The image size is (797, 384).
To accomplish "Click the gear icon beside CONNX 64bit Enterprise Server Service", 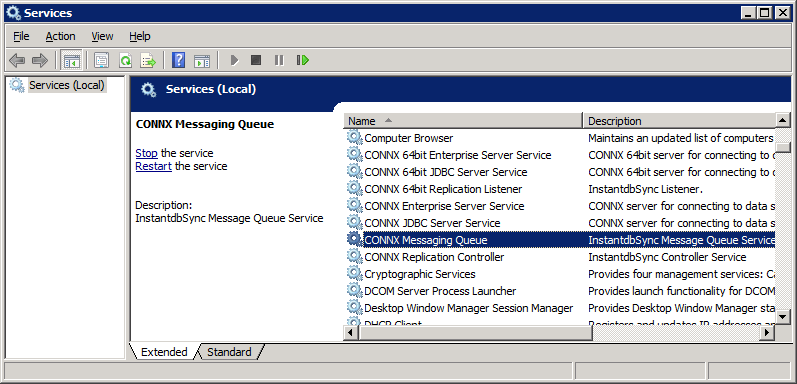I will pyautogui.click(x=354, y=155).
